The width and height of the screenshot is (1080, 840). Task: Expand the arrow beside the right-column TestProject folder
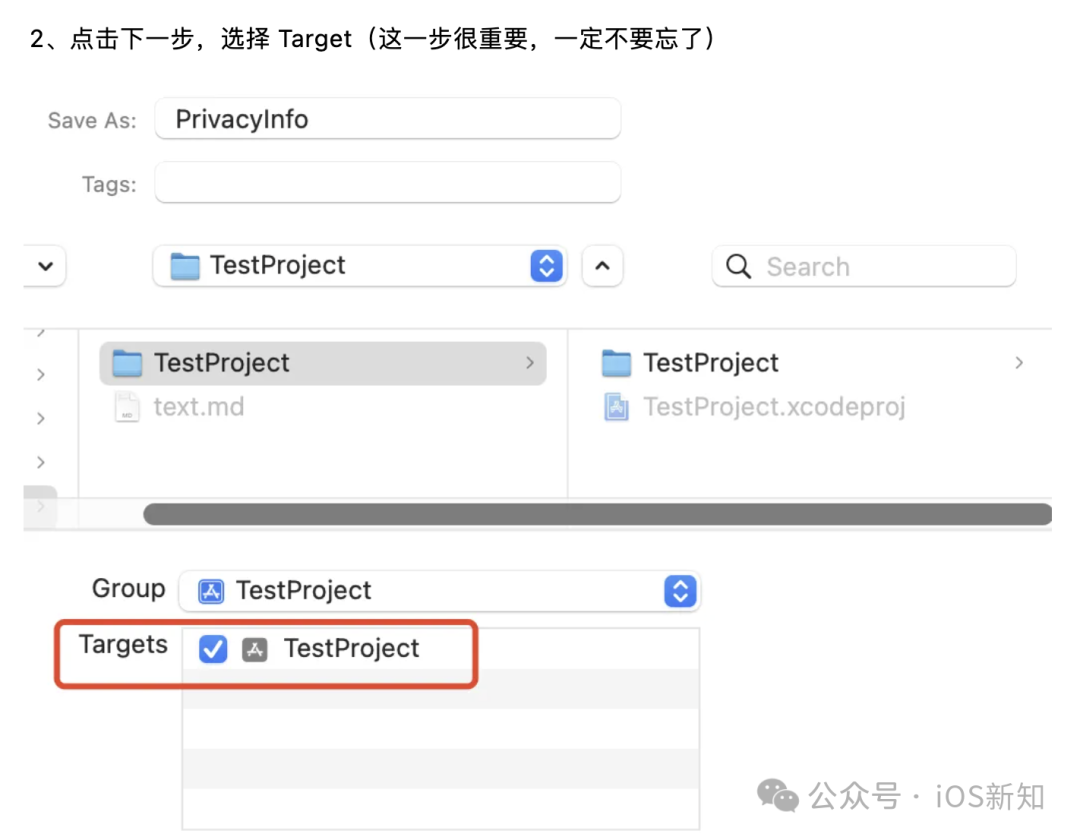tap(1019, 362)
